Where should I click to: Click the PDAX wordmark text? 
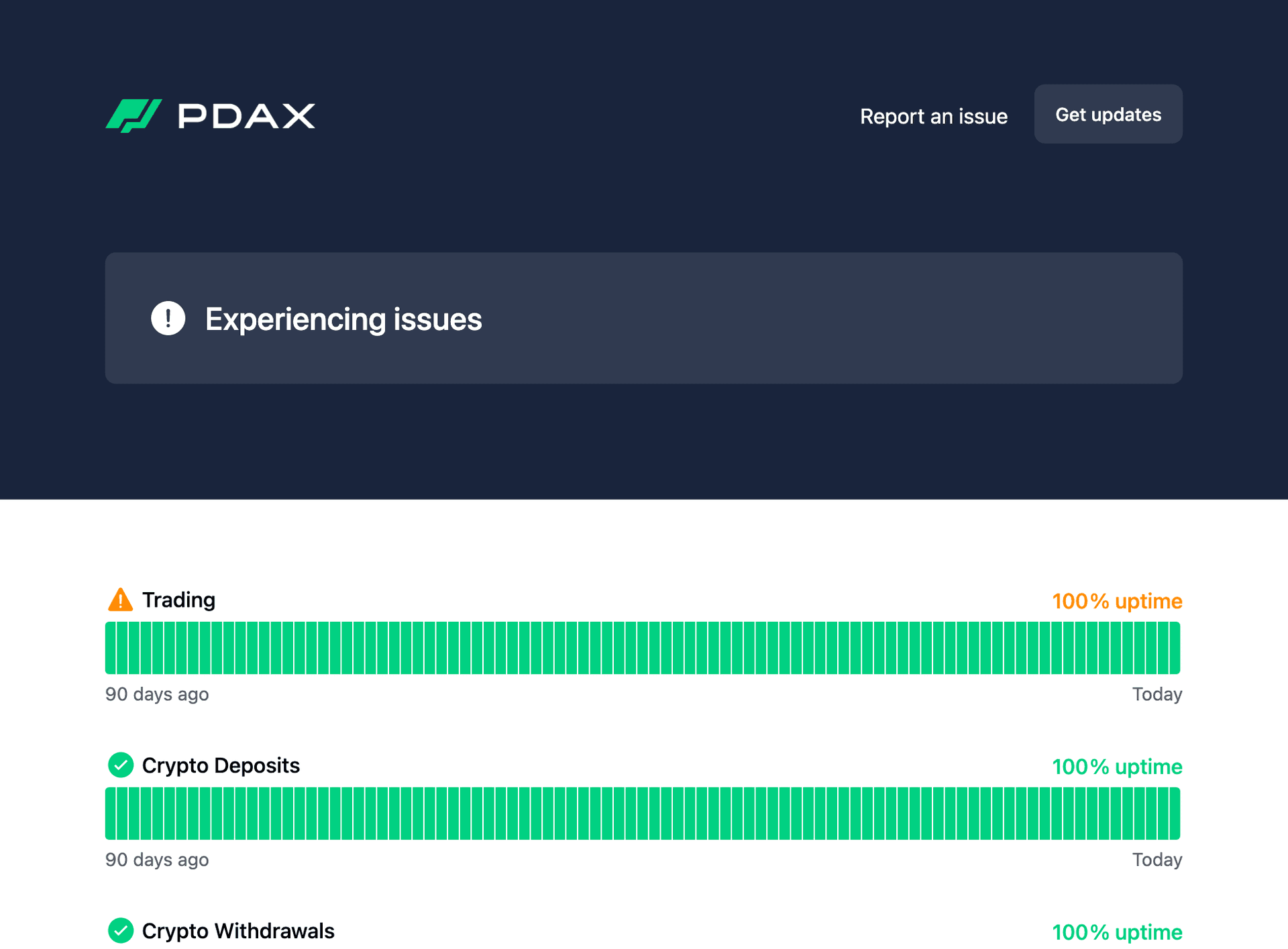coord(246,116)
